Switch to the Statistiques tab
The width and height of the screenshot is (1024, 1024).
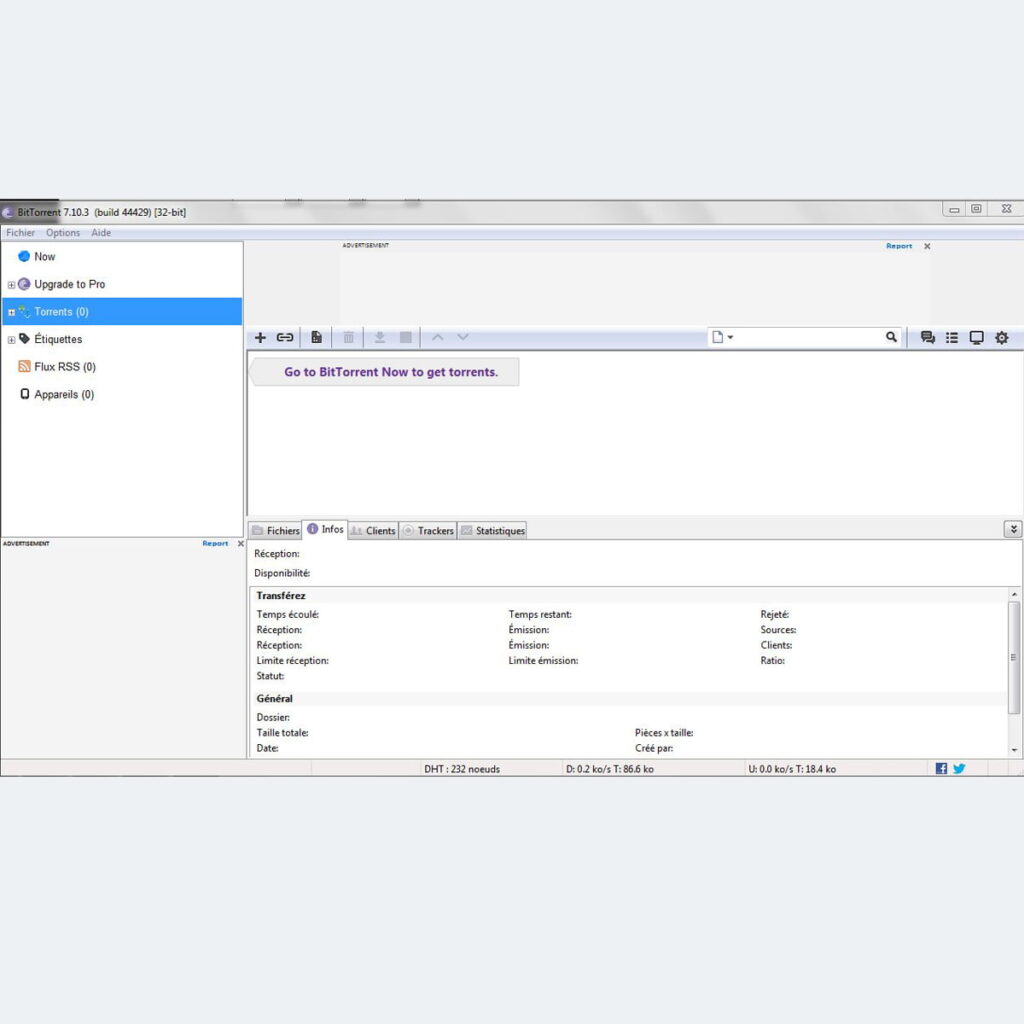[x=492, y=530]
